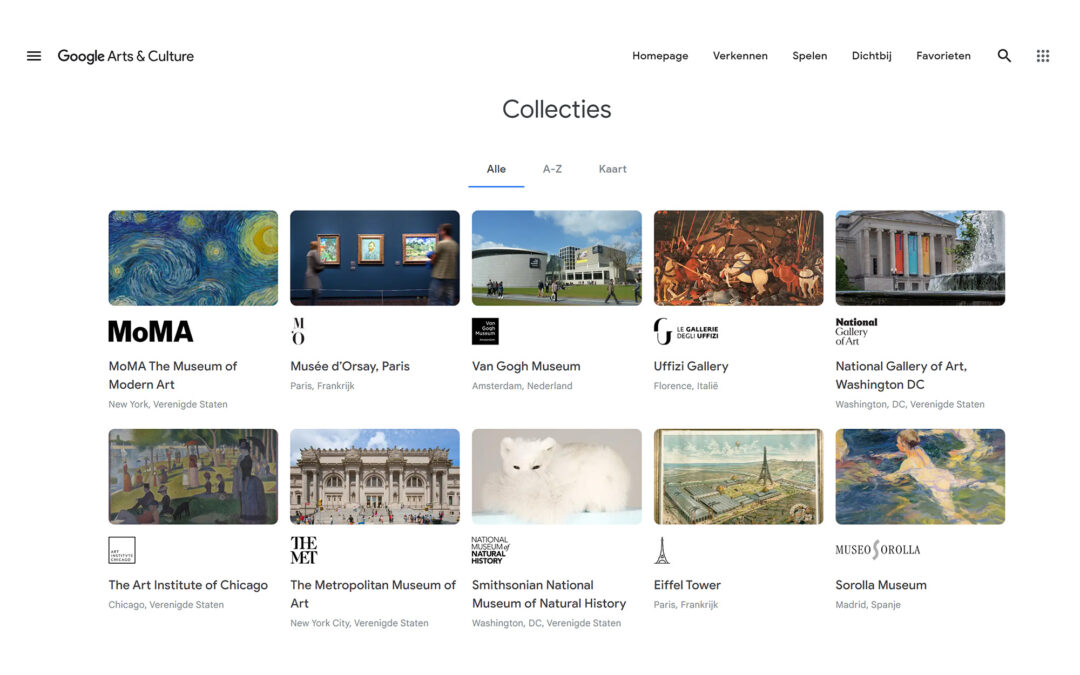Click the Art Institute of Chicago logo
1080x675 pixels.
(122, 550)
